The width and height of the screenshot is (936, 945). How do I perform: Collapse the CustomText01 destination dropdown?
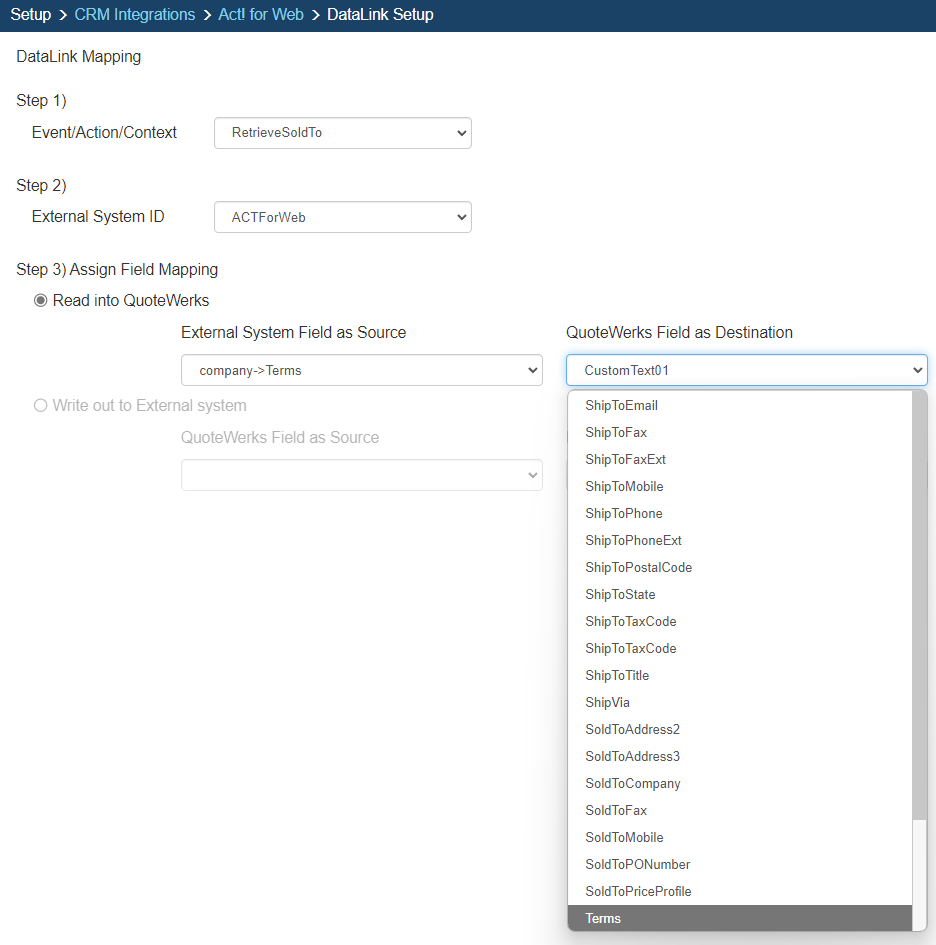746,370
